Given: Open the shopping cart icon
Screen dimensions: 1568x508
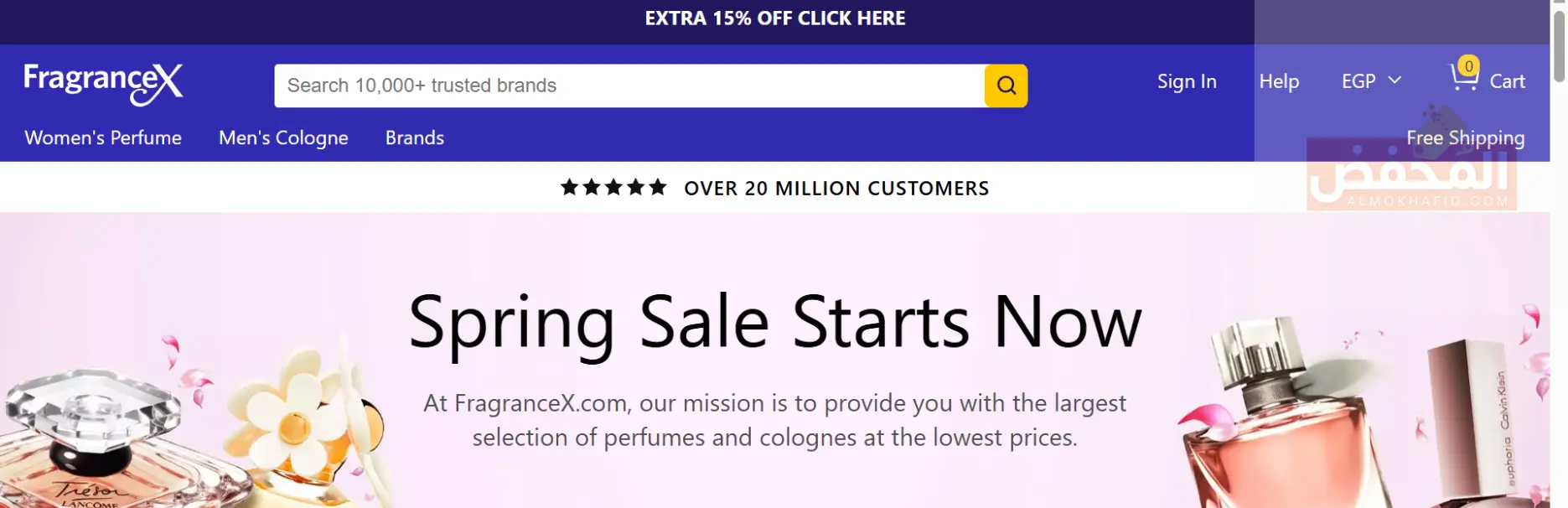Looking at the screenshot, I should (1463, 80).
